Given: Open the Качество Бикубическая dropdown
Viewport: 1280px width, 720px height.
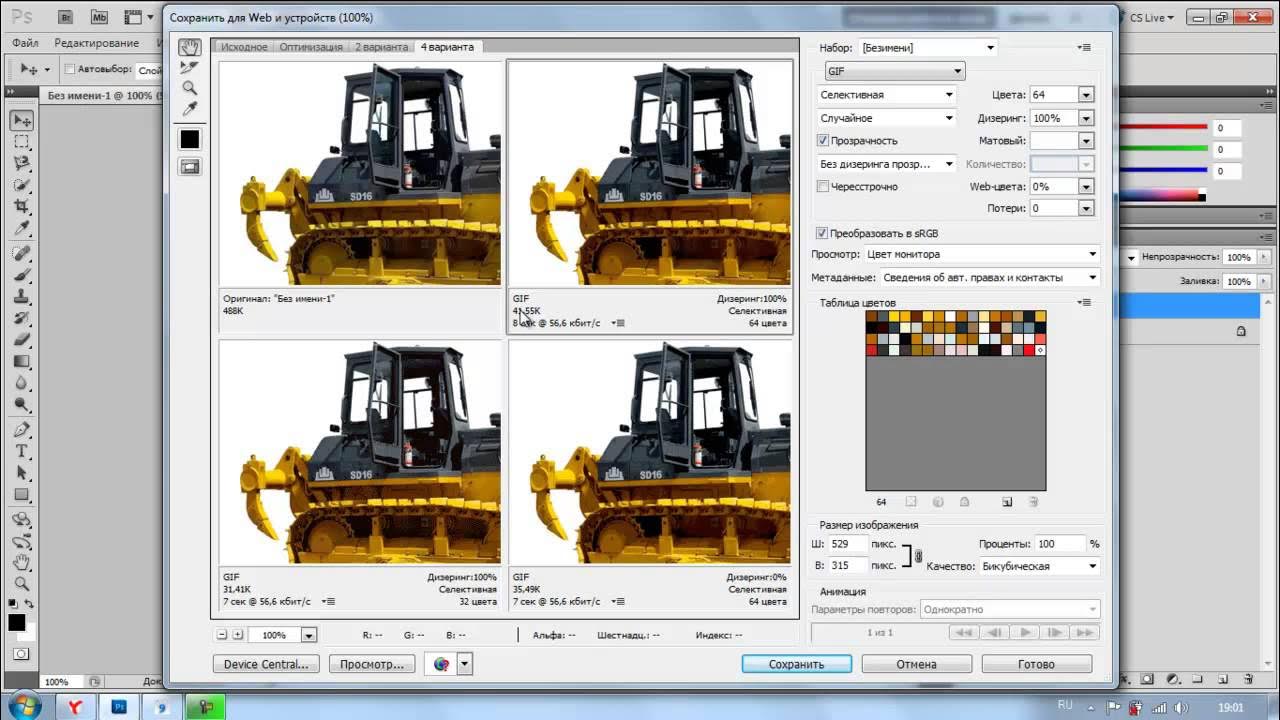Looking at the screenshot, I should 1039,566.
